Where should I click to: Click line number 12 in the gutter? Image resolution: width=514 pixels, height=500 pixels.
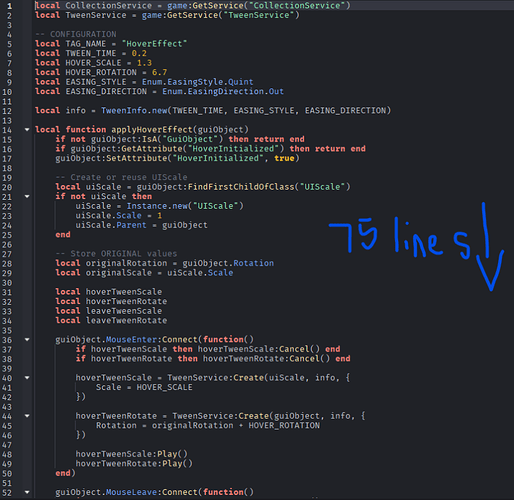7,111
